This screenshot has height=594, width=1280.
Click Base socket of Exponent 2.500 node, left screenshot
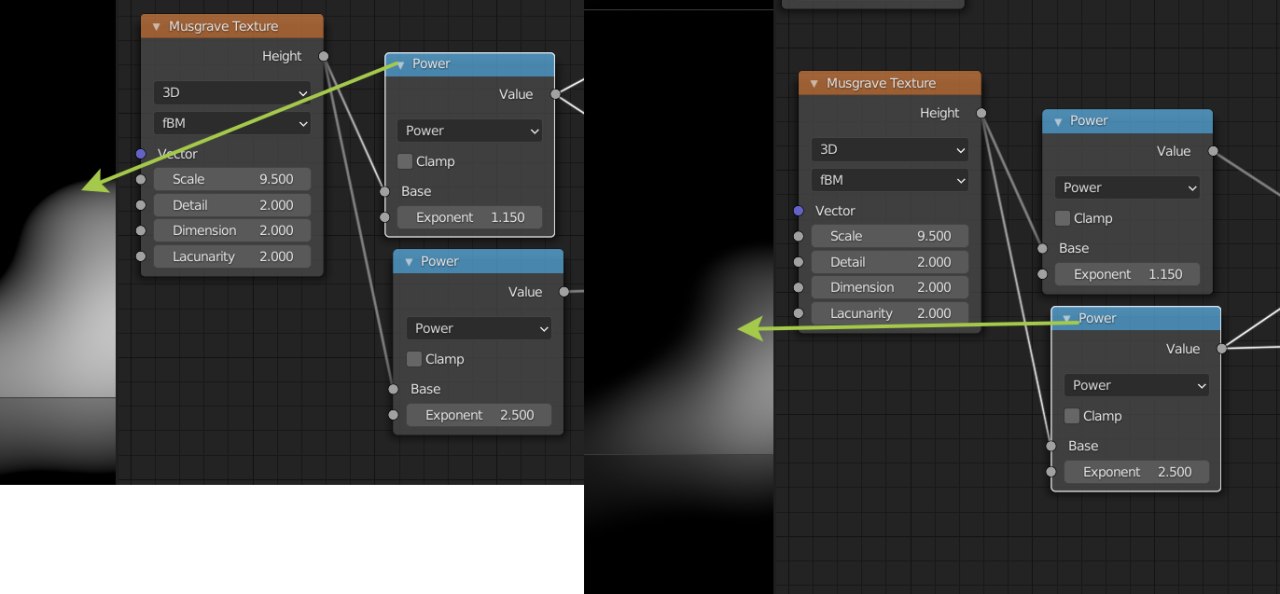pos(394,389)
